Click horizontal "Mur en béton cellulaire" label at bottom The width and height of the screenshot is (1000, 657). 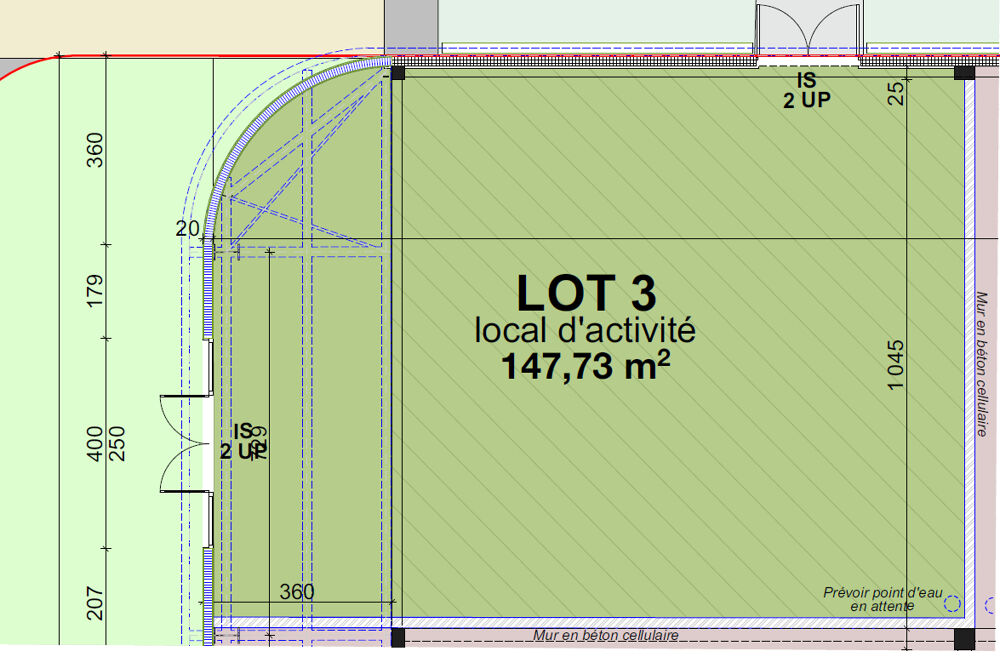tap(606, 635)
